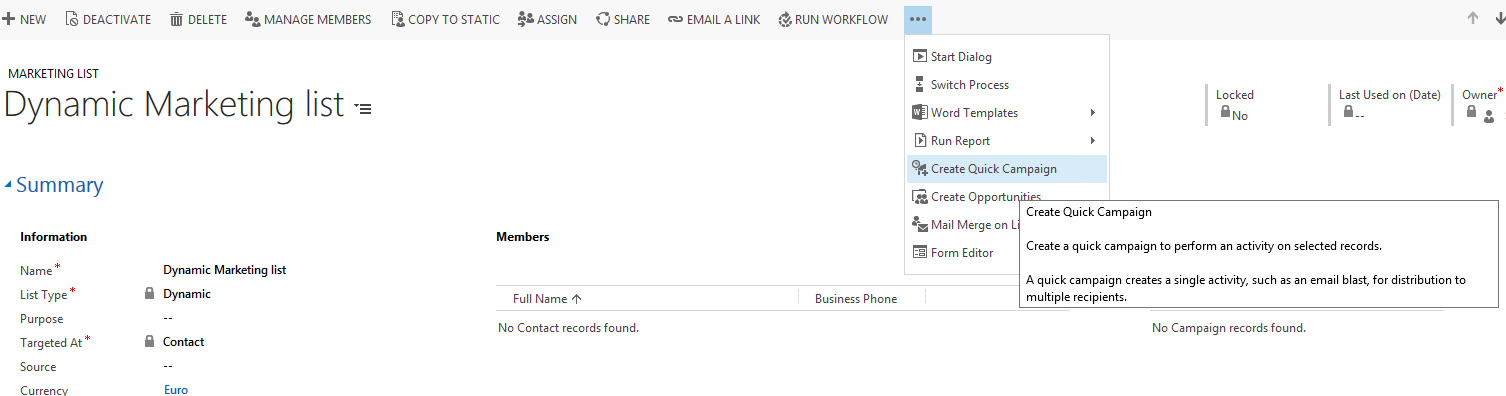Image resolution: width=1506 pixels, height=396 pixels.
Task: Expand Word Templates submenu arrow
Action: click(1093, 113)
